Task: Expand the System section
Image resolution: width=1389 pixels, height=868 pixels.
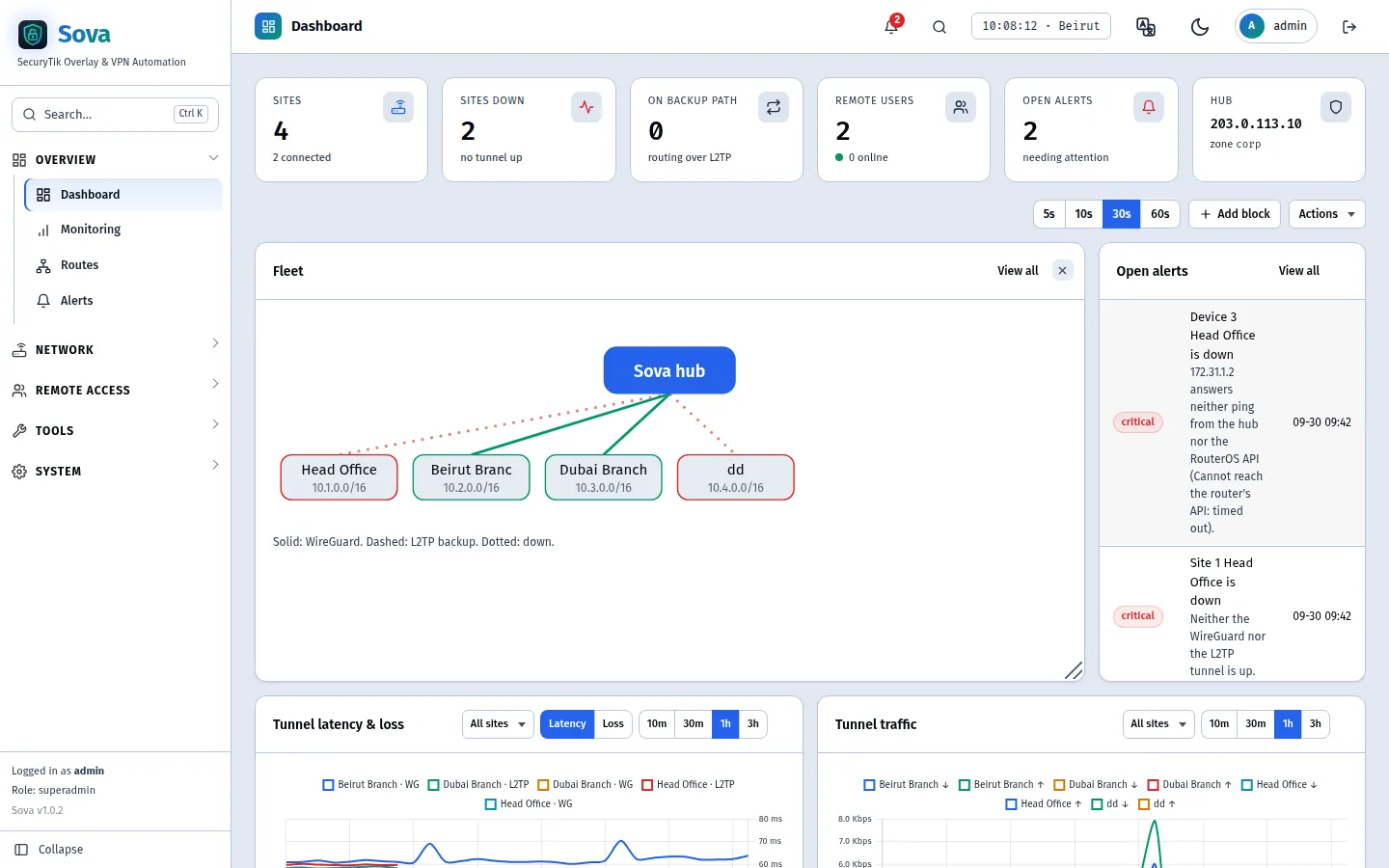Action: point(116,472)
